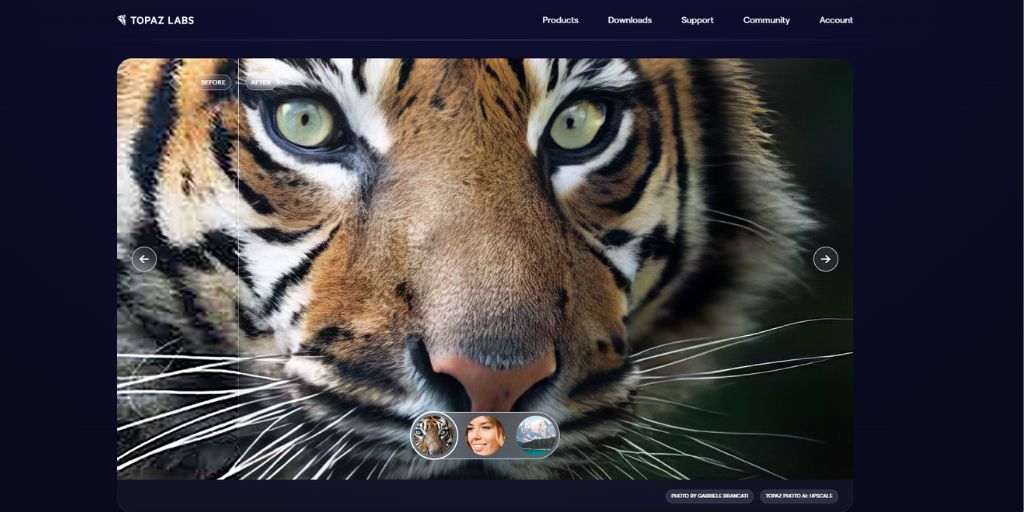Click the AFTER label badge
Screen dimensions: 1024x512
click(x=261, y=83)
